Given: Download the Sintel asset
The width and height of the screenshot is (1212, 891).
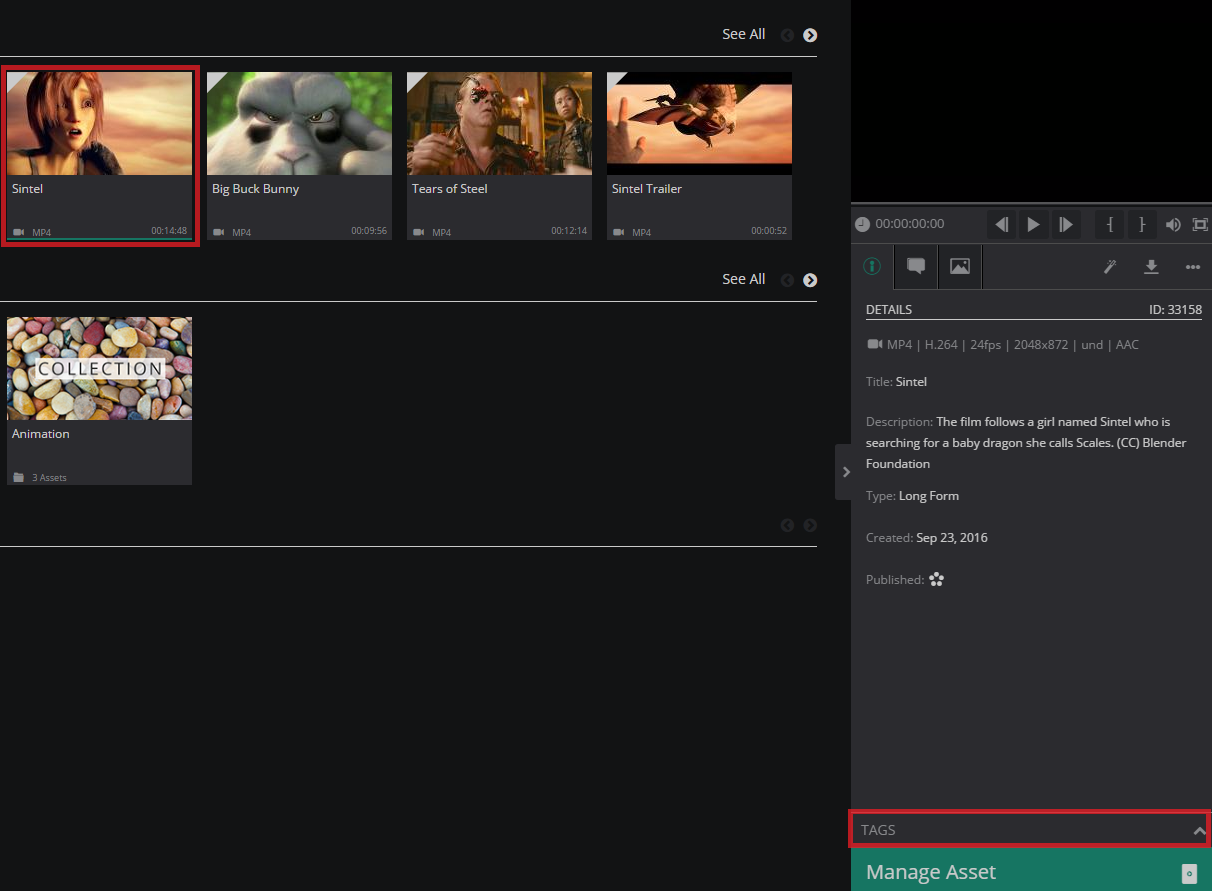Looking at the screenshot, I should coord(1151,267).
